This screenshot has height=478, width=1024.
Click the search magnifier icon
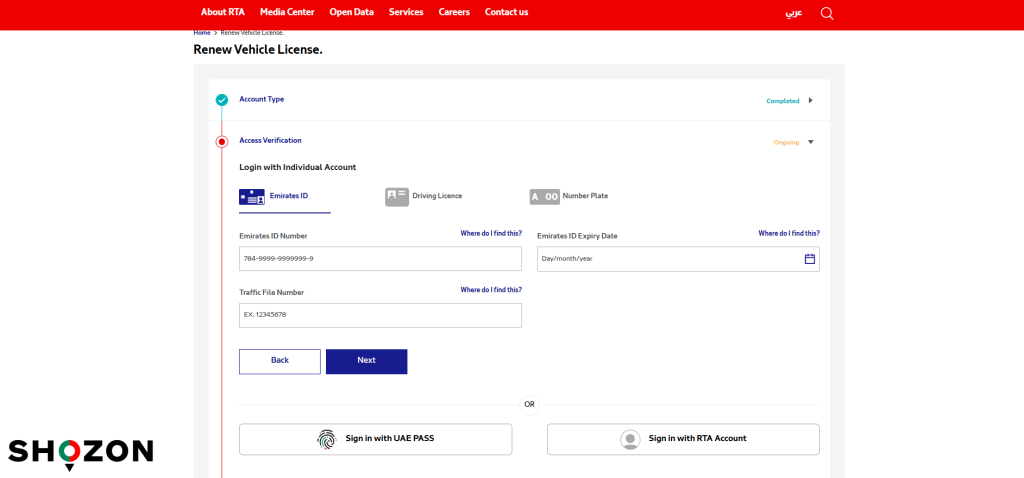tap(826, 13)
